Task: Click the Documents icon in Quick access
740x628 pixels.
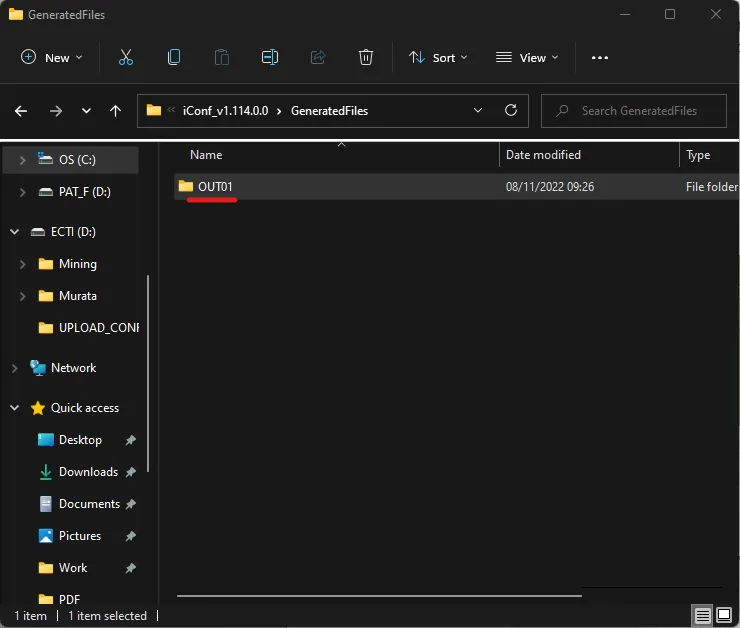Action: tap(45, 504)
